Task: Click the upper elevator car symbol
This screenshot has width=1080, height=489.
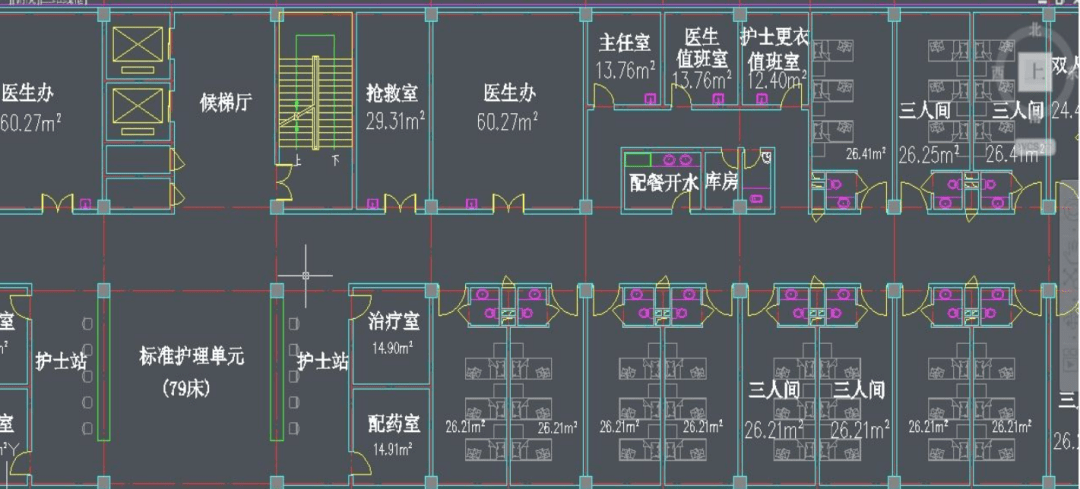Action: coord(138,45)
